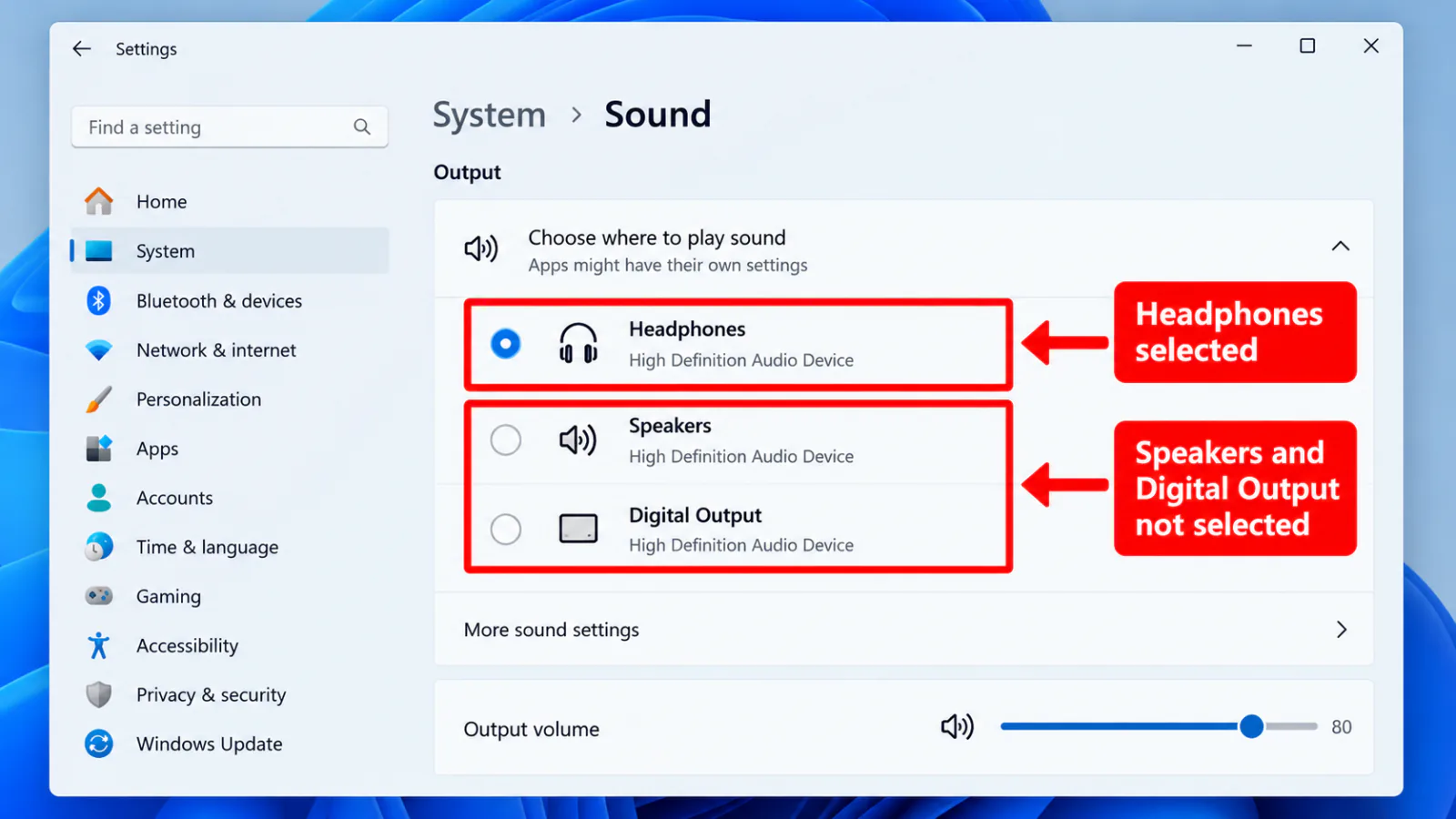The image size is (1456, 819).
Task: Click the Find a setting search box
Action: (x=230, y=127)
